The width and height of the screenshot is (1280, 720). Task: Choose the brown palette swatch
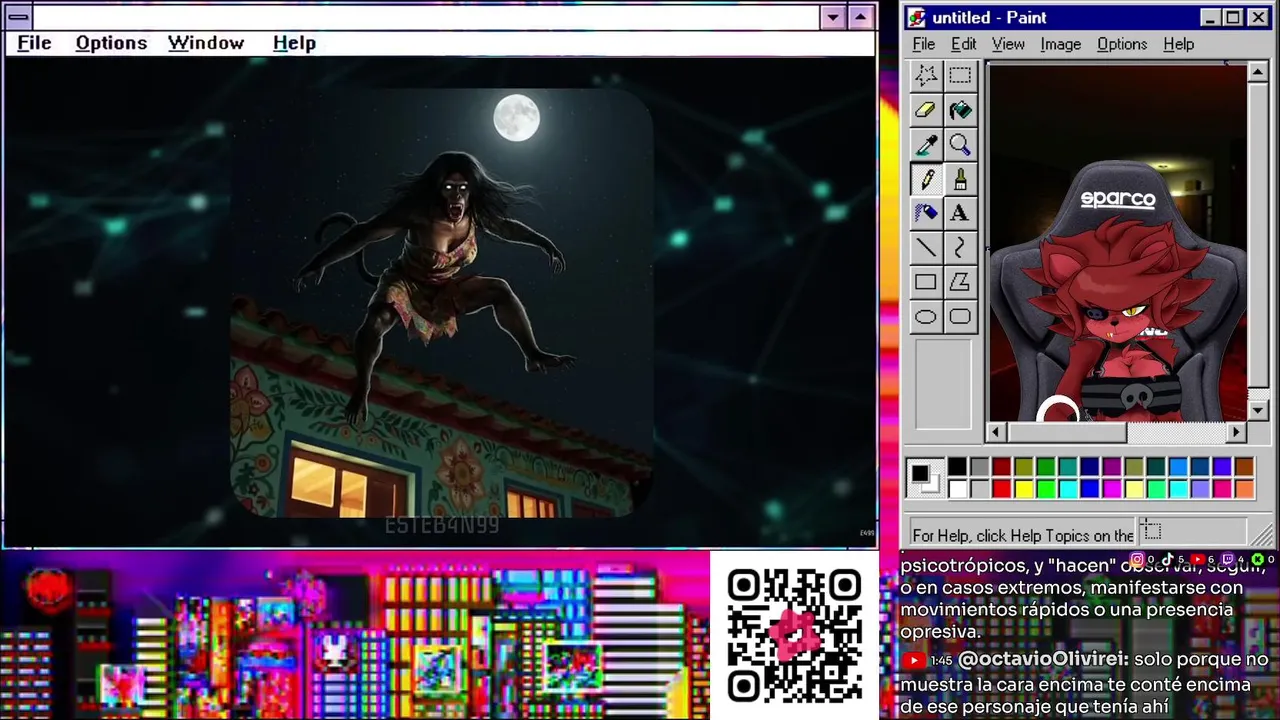[x=1244, y=467]
